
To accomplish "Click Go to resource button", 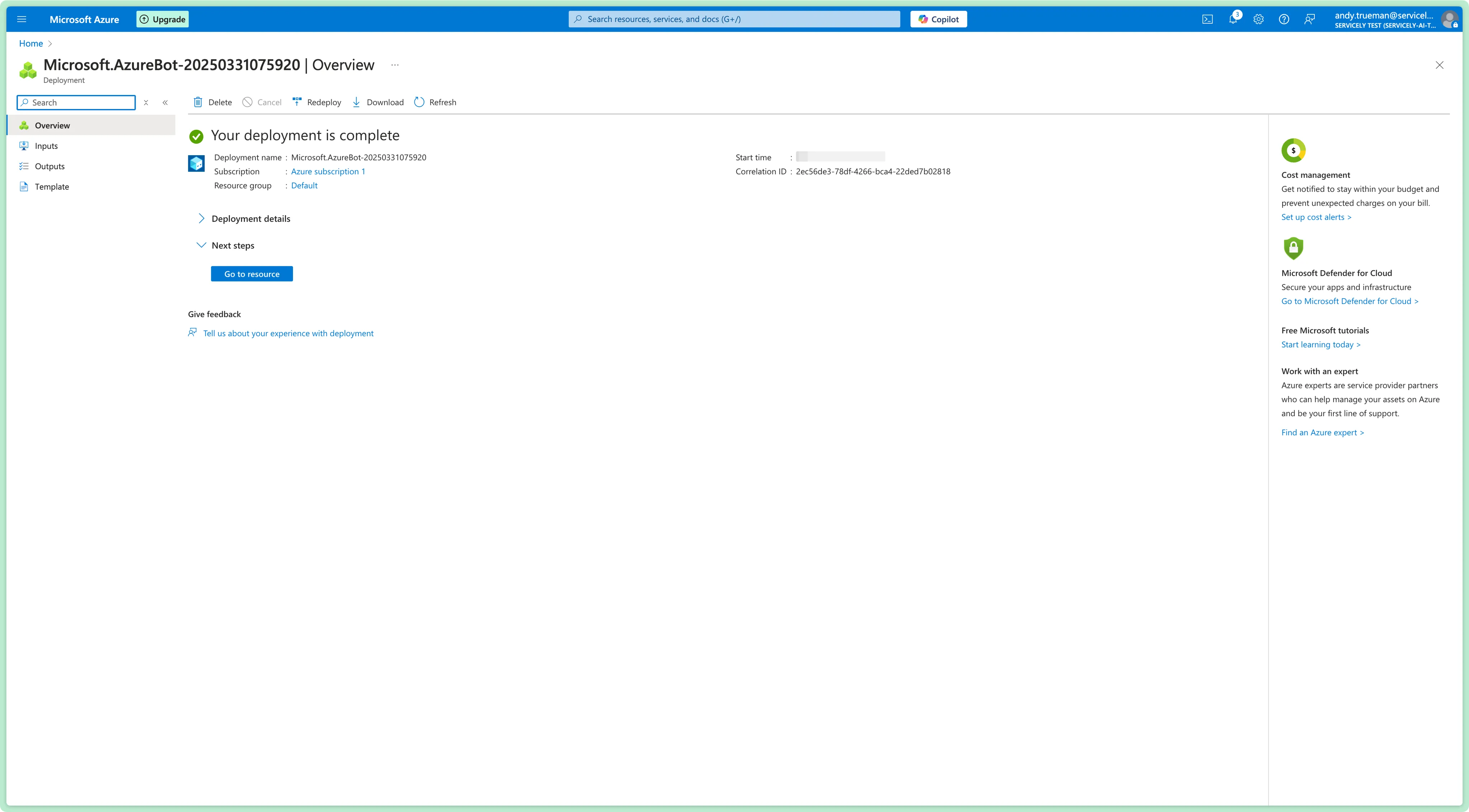I will click(252, 274).
